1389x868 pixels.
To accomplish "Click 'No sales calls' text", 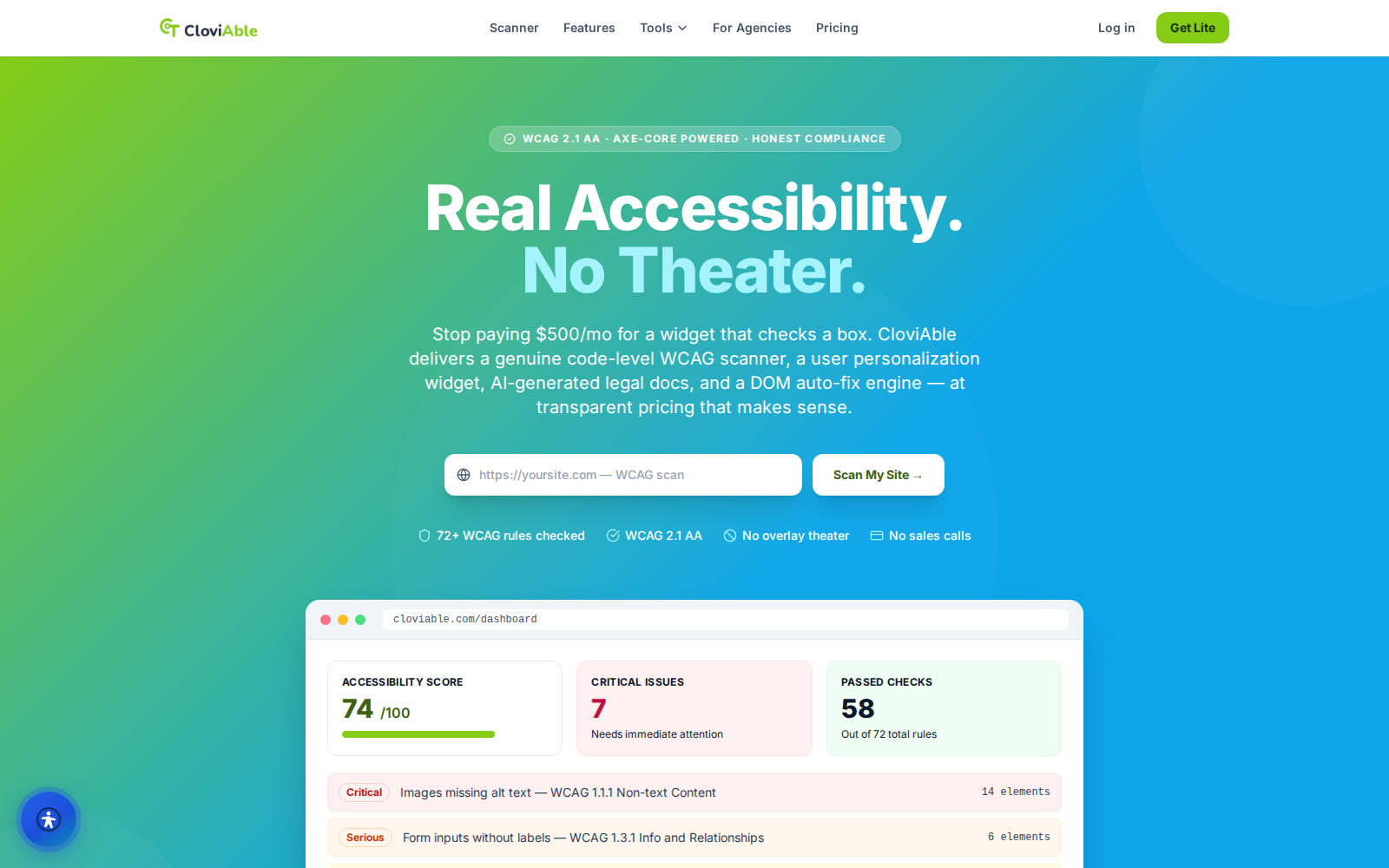I will pyautogui.click(x=930, y=536).
